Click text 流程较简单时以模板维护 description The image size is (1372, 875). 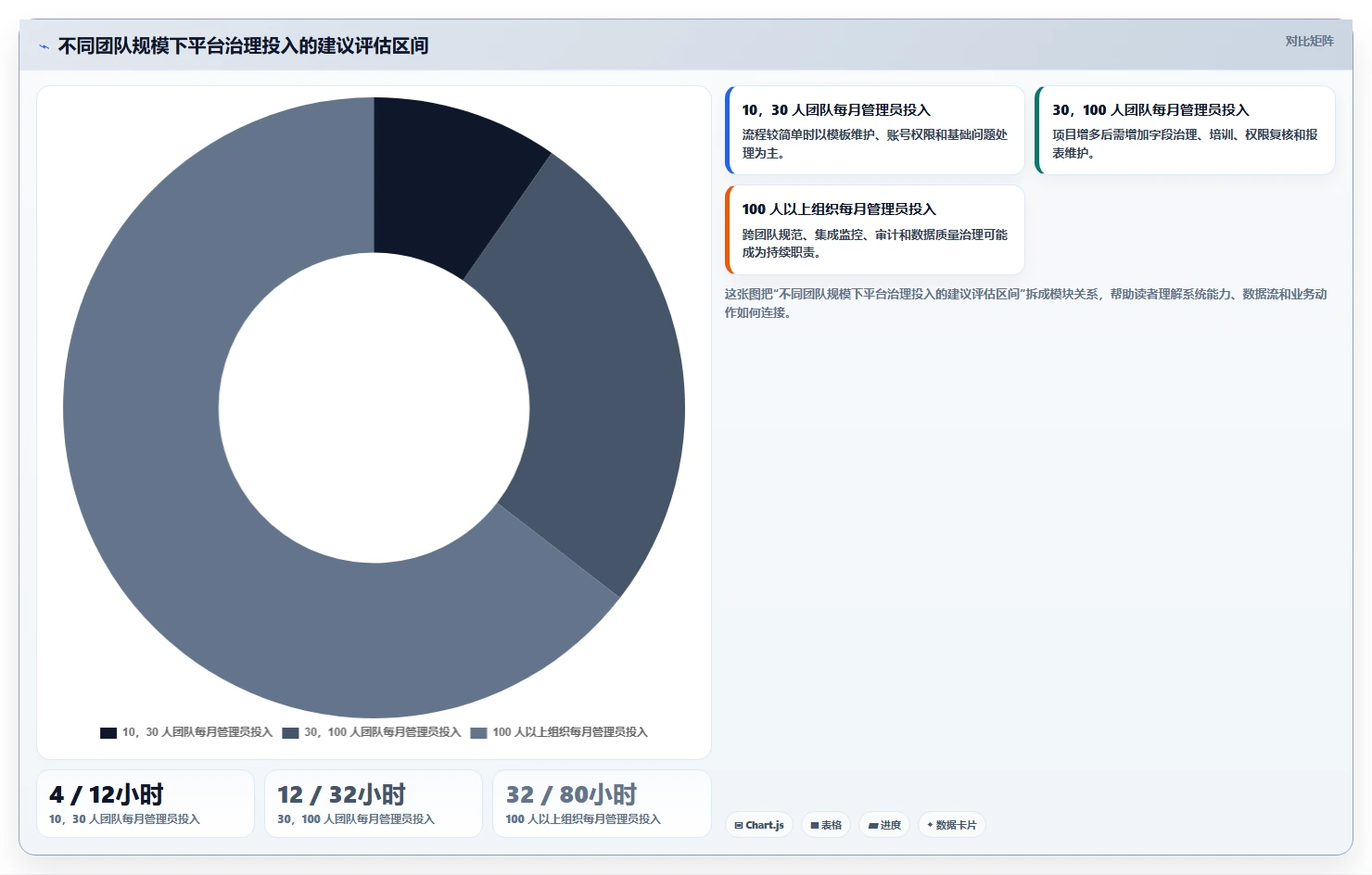coord(874,144)
